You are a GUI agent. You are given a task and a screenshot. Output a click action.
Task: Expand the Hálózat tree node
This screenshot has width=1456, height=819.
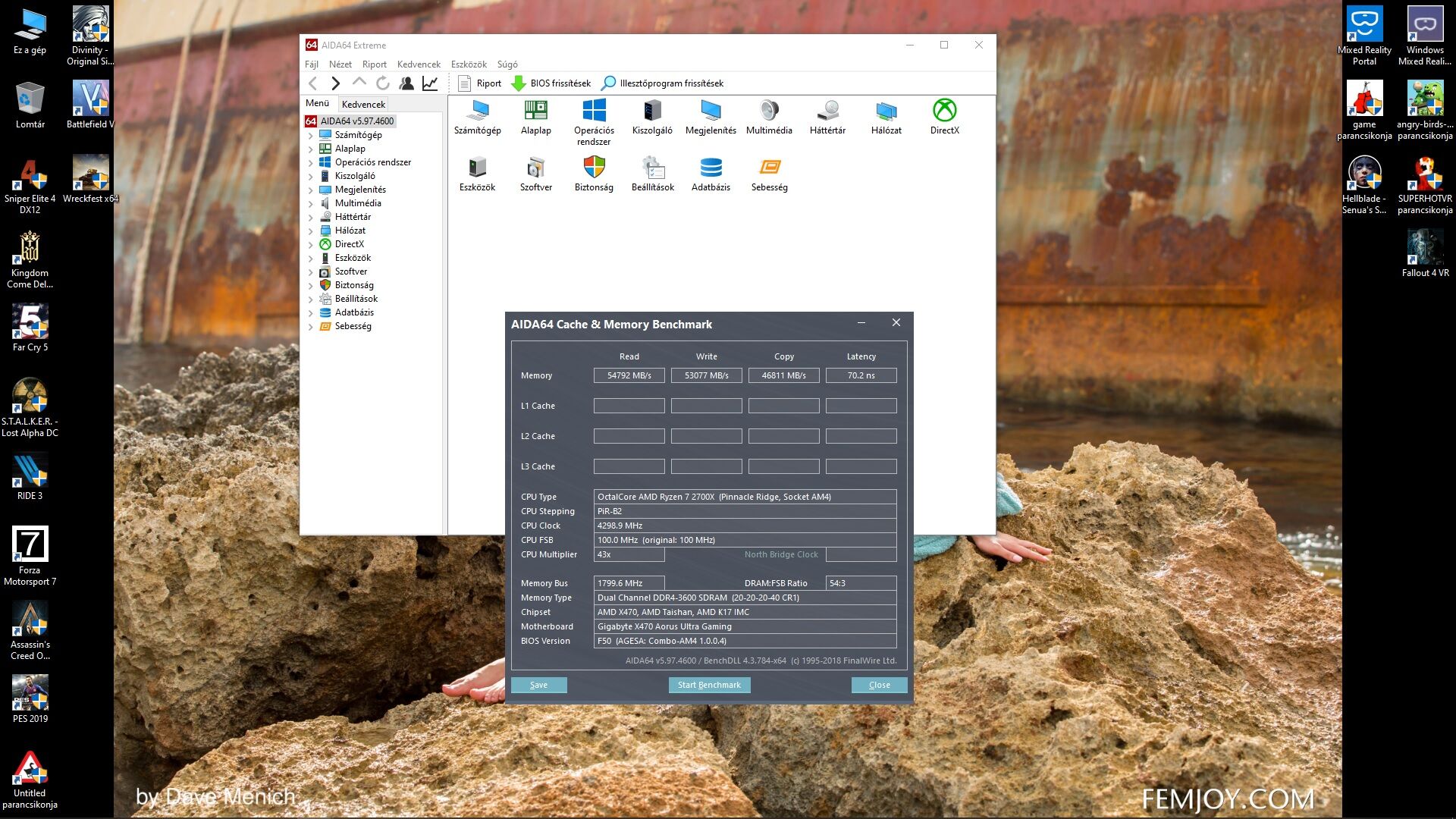tap(310, 231)
